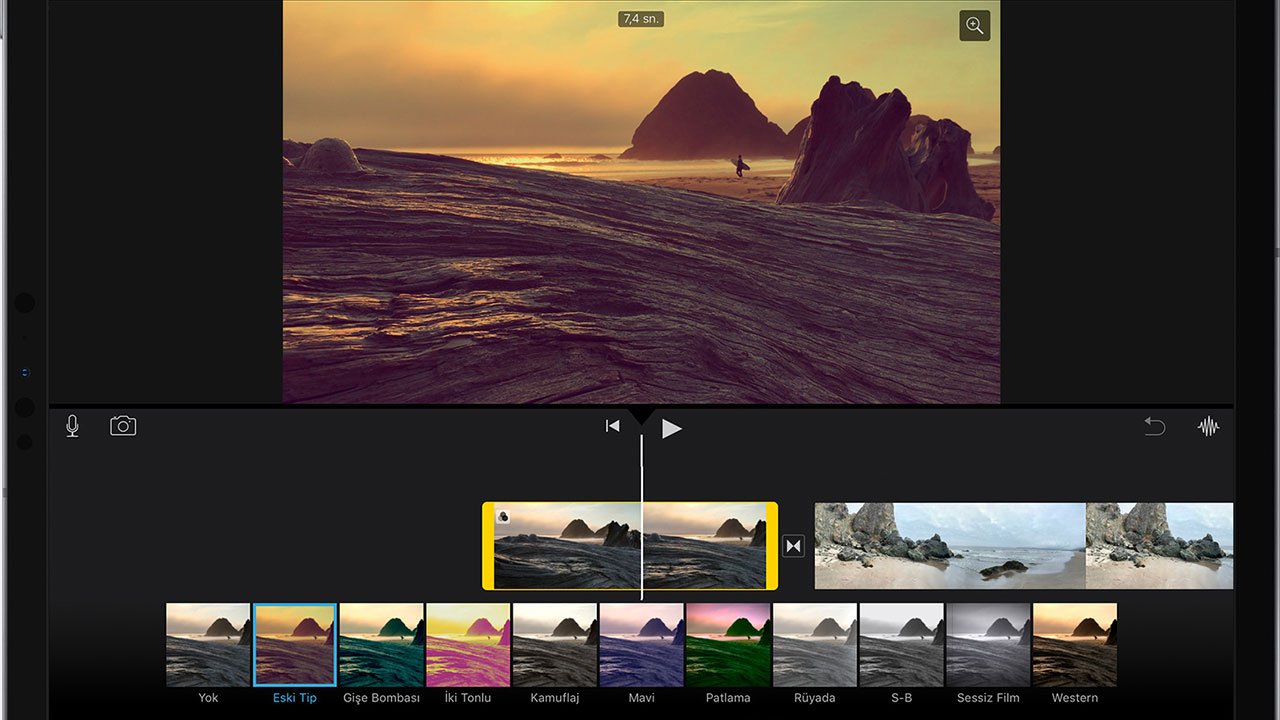The image size is (1280, 720).
Task: Select the second beach clip in the timeline
Action: coord(1020,546)
